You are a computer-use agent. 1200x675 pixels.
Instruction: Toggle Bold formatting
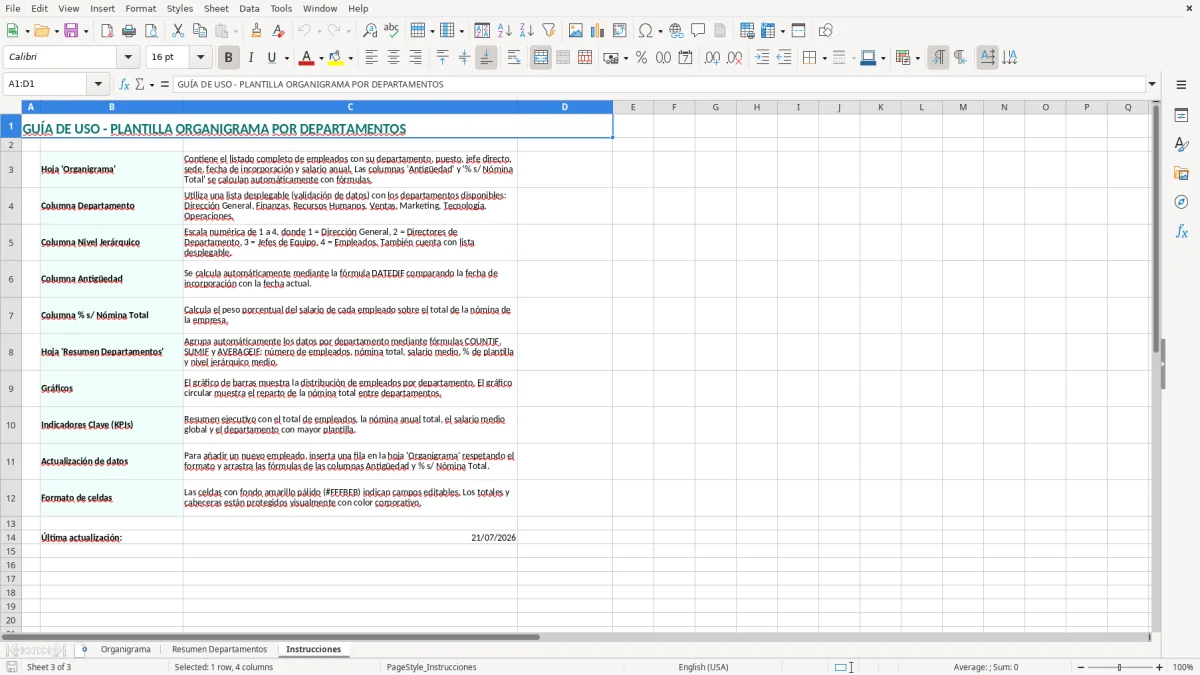(228, 58)
